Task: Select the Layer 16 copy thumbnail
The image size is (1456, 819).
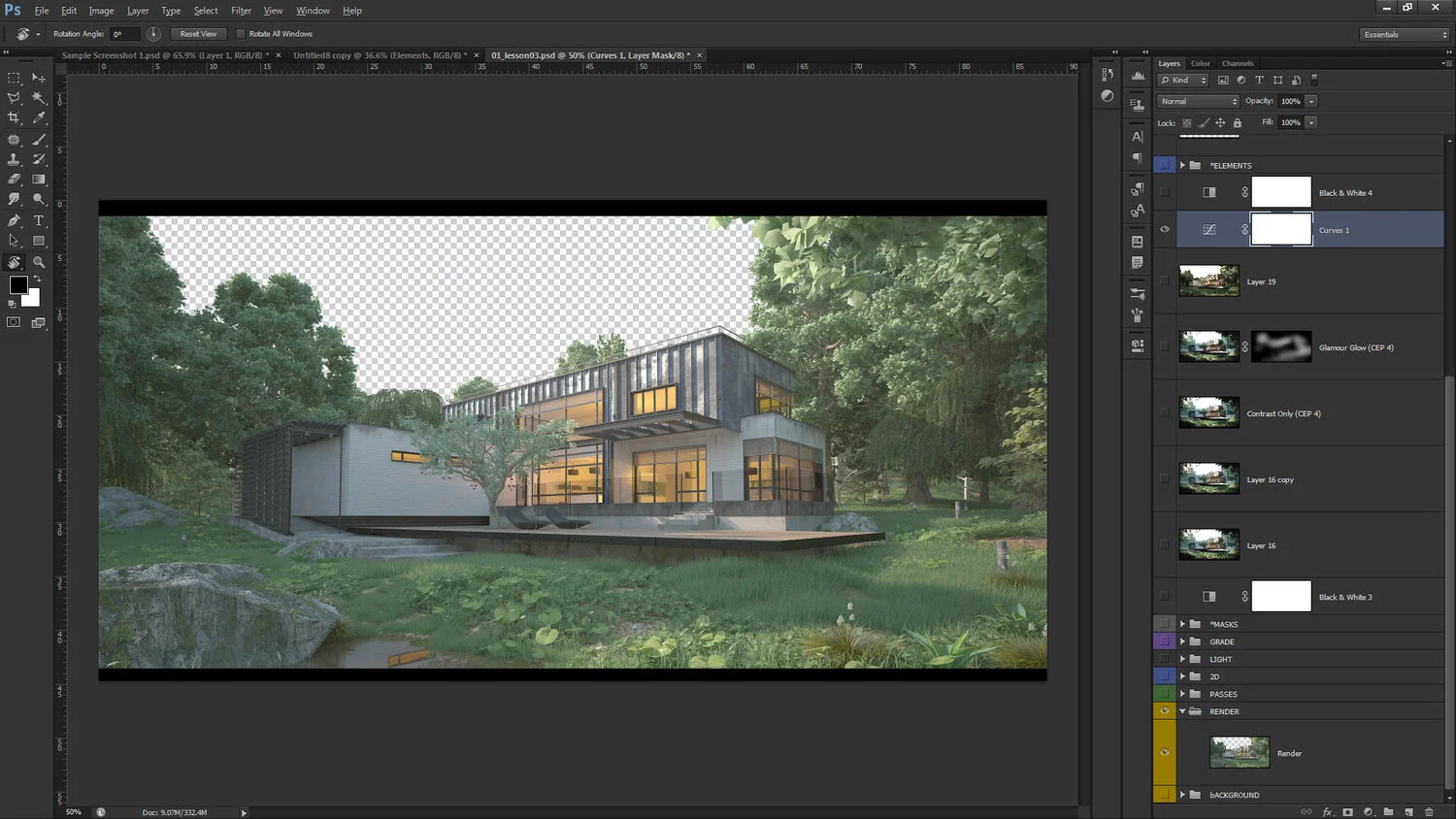Action: (1208, 477)
